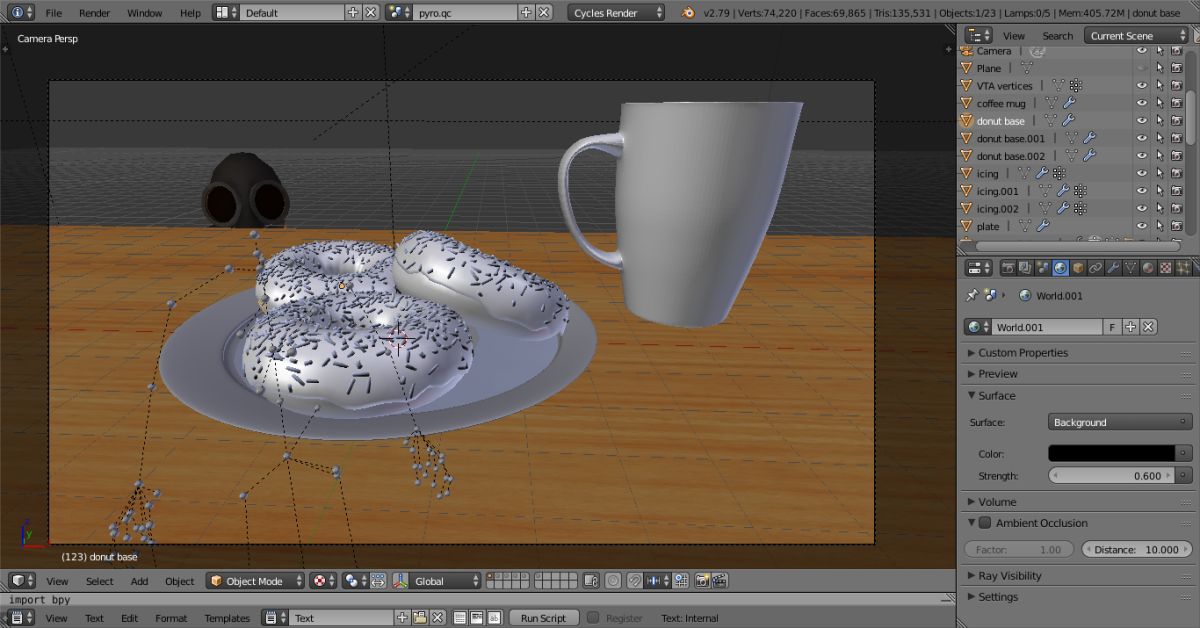1200x628 pixels.
Task: Open the World properties tab icon
Action: pyautogui.click(x=1061, y=268)
